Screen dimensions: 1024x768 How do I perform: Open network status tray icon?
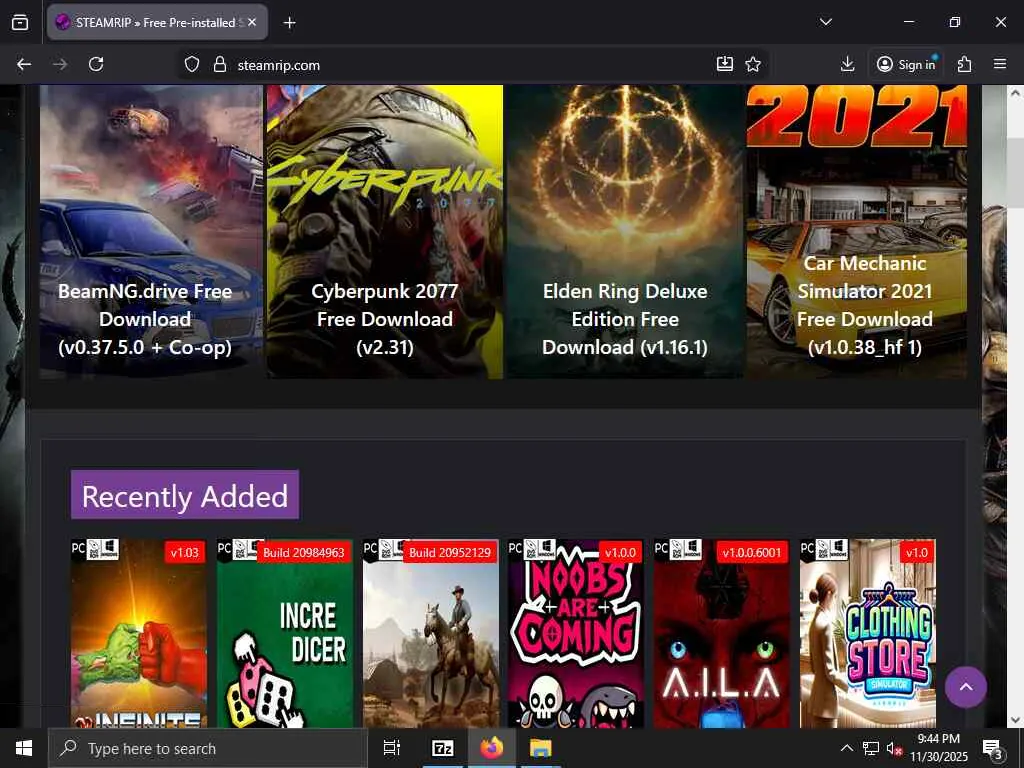tap(871, 748)
